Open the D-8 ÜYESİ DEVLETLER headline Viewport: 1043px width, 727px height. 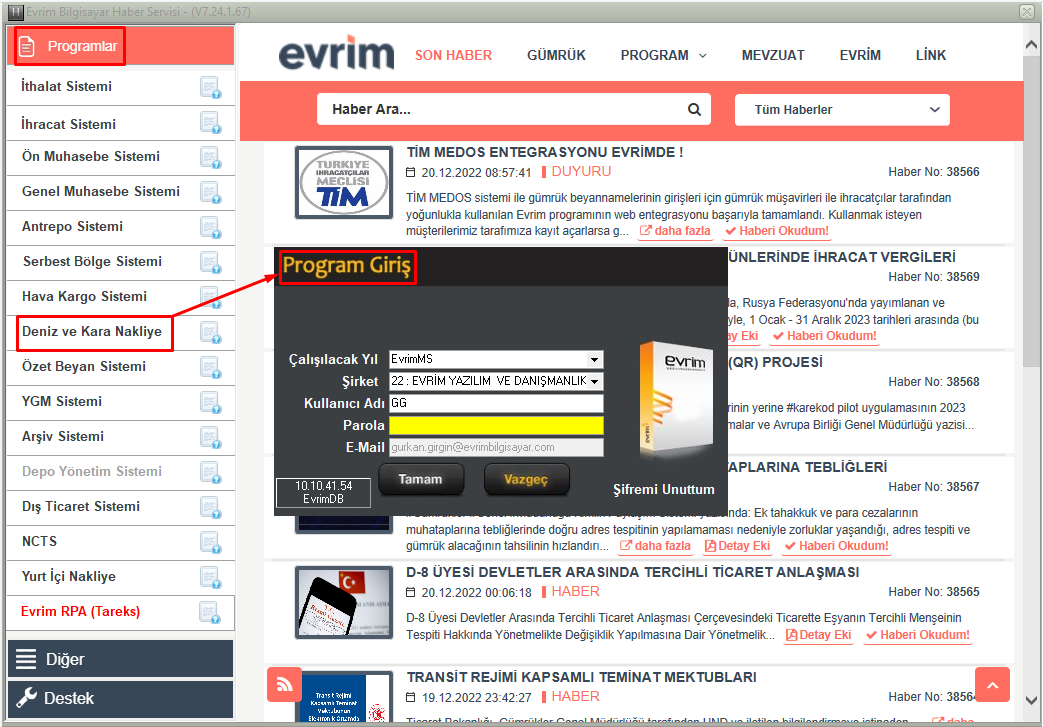pyautogui.click(x=633, y=572)
